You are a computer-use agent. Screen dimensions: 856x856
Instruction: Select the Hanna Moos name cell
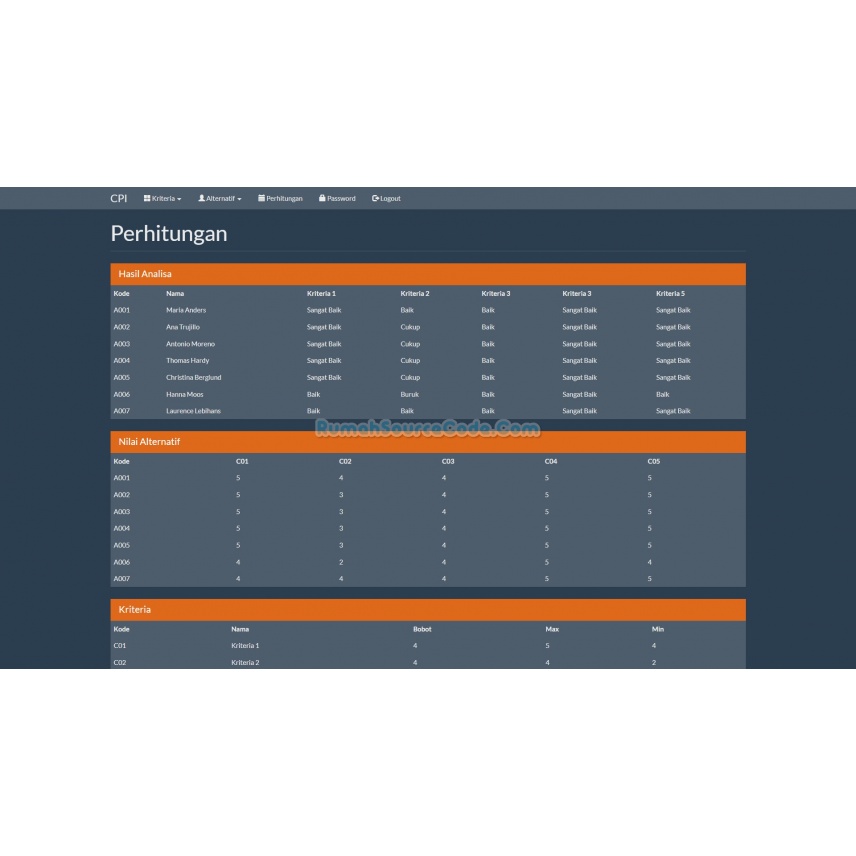(185, 394)
